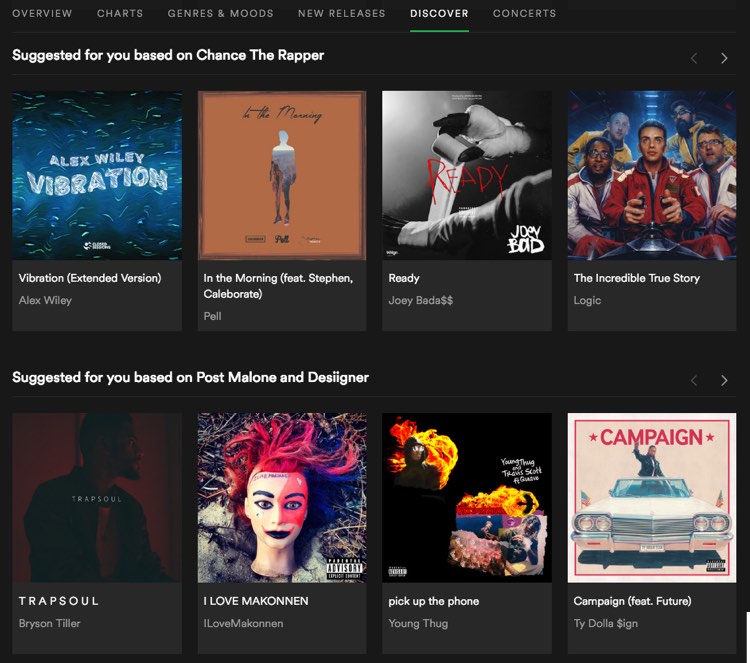
Task: Show next Chance The Rapper suggestions arrow
Action: coord(724,58)
